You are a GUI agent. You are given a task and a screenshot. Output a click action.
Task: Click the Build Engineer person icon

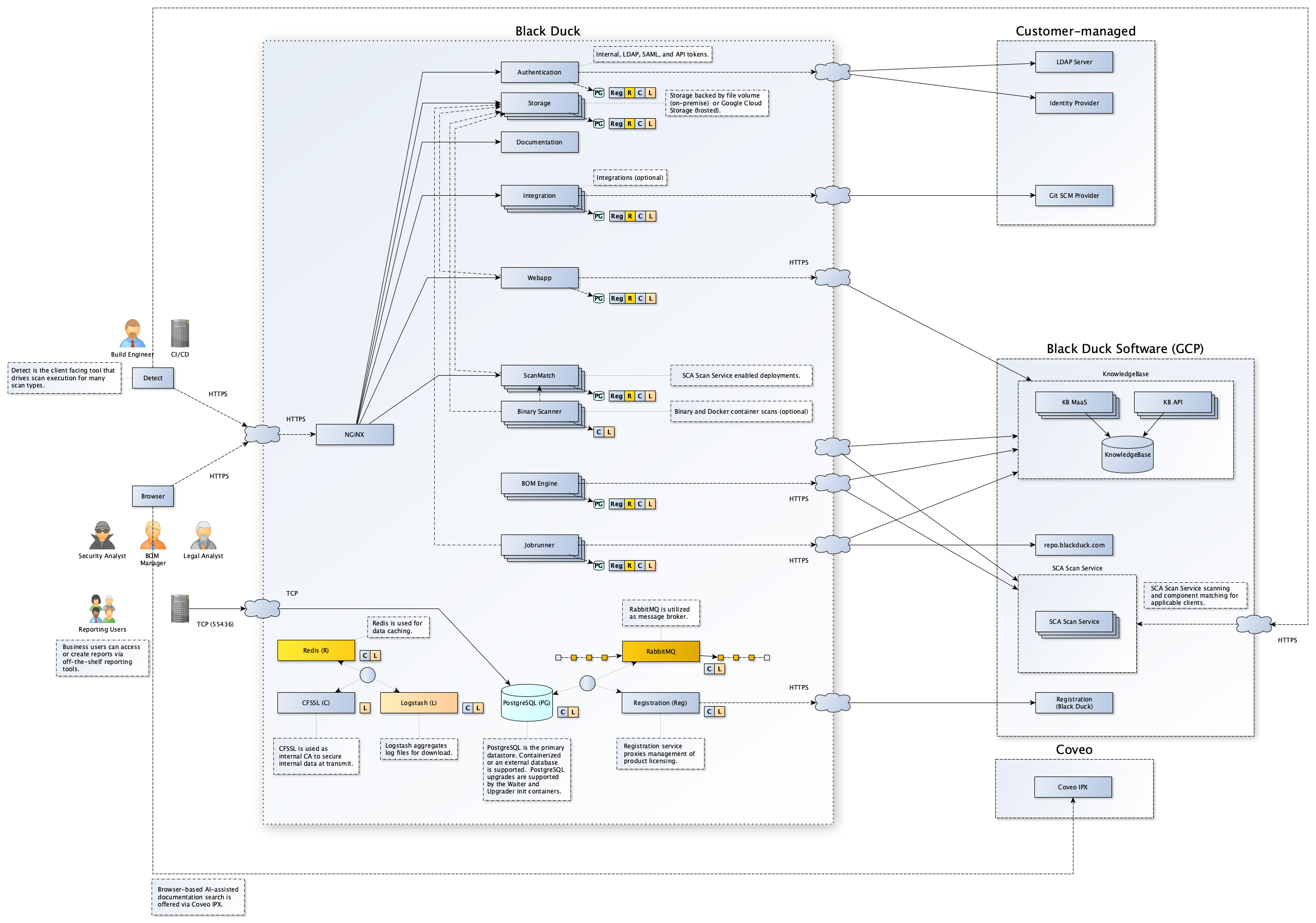click(x=133, y=334)
